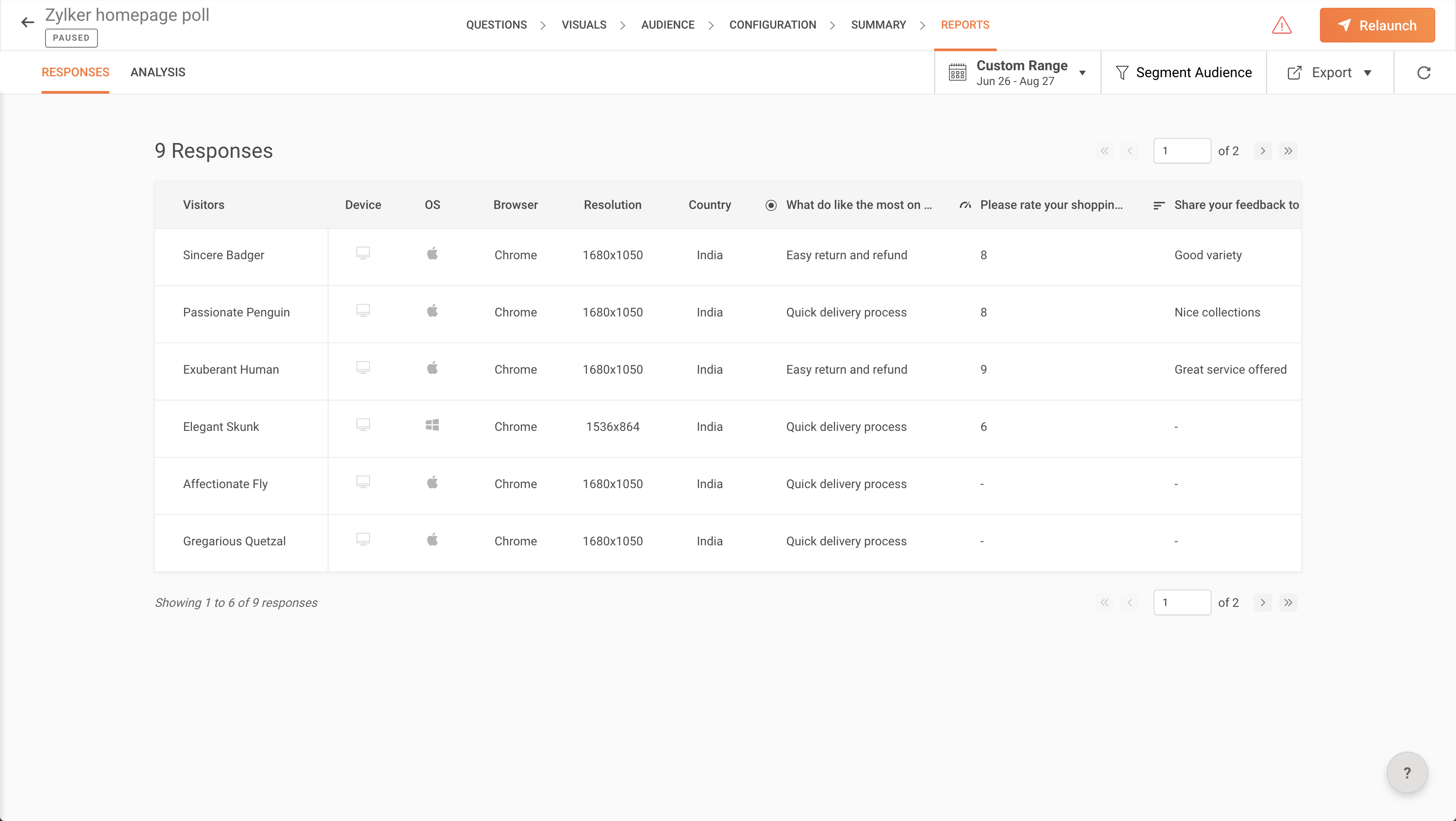The height and width of the screenshot is (821, 1456).
Task: Open the Questions step
Action: pyautogui.click(x=496, y=25)
